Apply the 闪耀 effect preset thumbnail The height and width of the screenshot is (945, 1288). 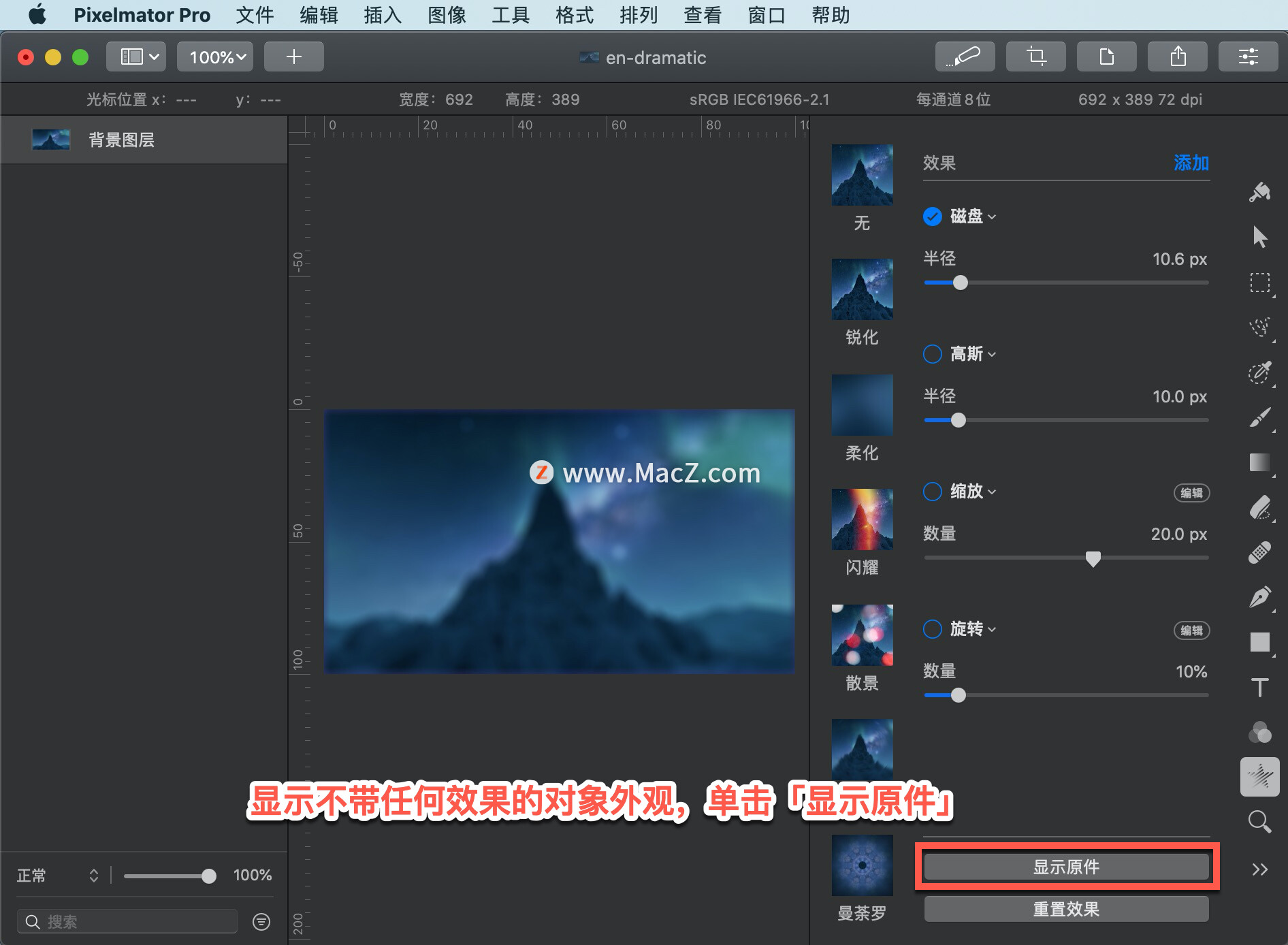coord(862,519)
